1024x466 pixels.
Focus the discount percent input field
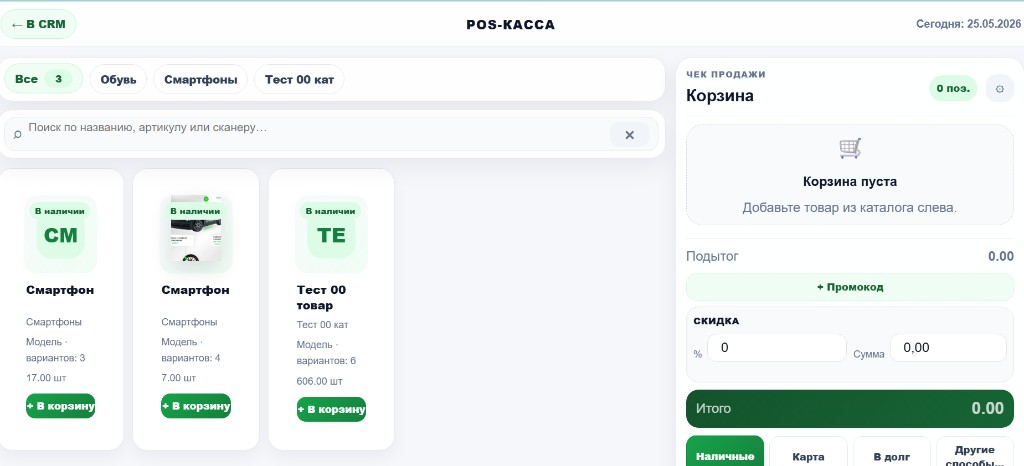click(776, 348)
